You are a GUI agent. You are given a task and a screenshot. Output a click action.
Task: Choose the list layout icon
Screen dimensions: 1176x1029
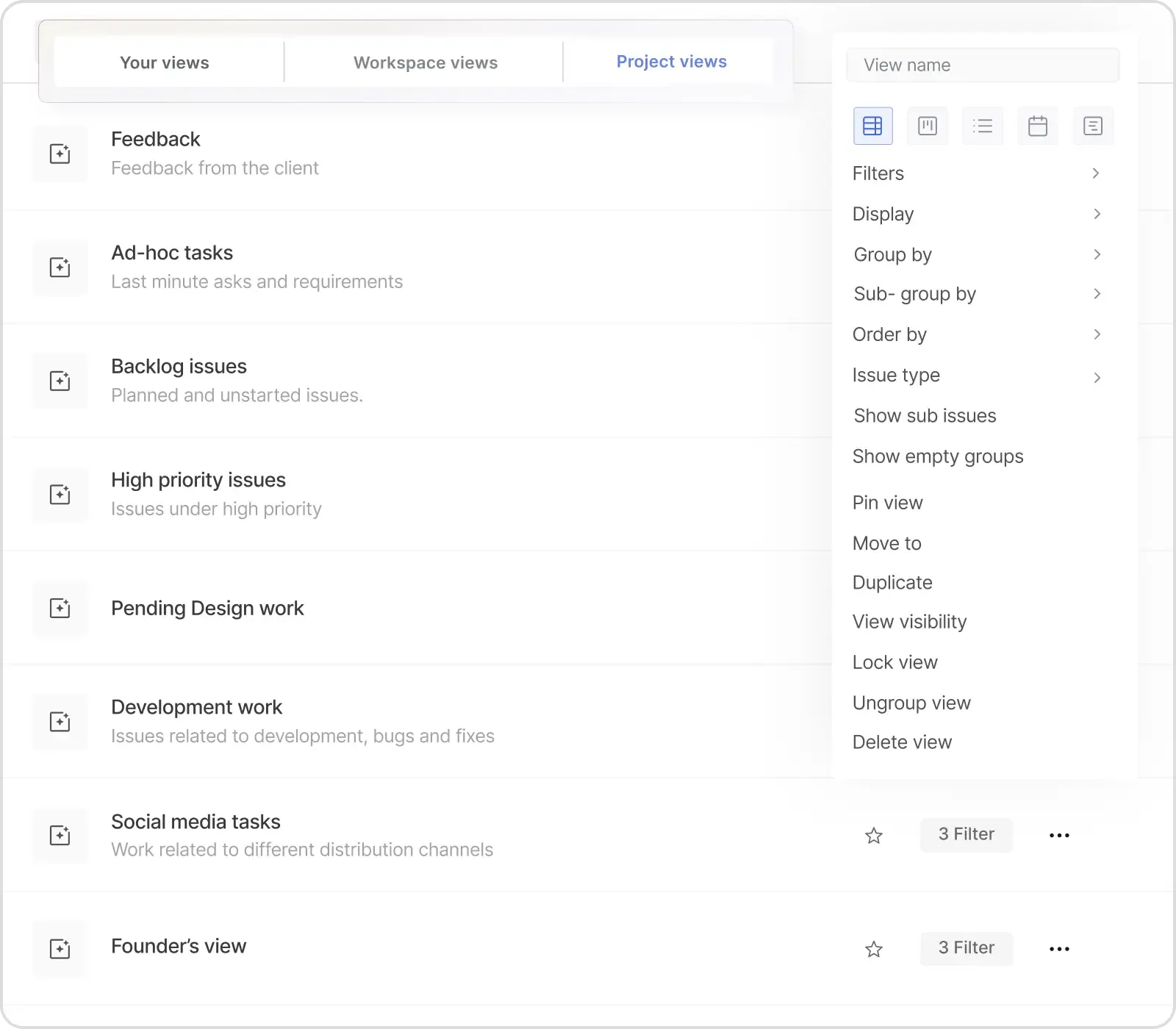click(983, 126)
